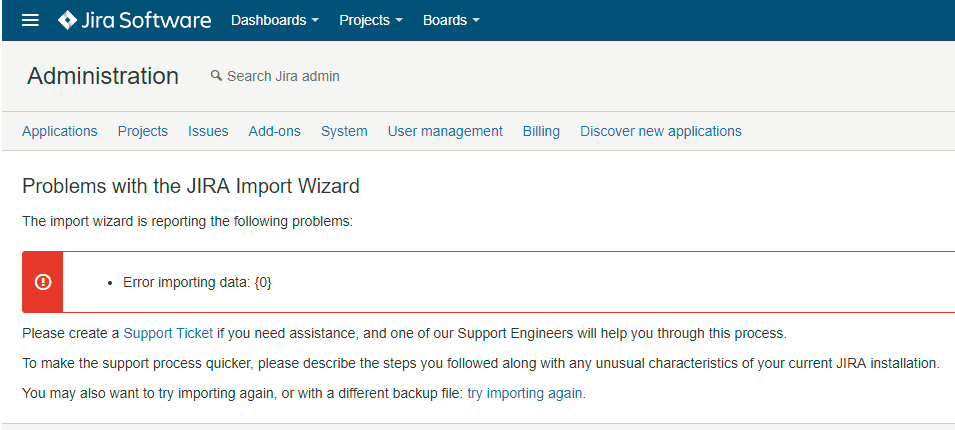This screenshot has width=955, height=430.
Task: Click 'The import wizard is reporting' text
Action: point(188,221)
